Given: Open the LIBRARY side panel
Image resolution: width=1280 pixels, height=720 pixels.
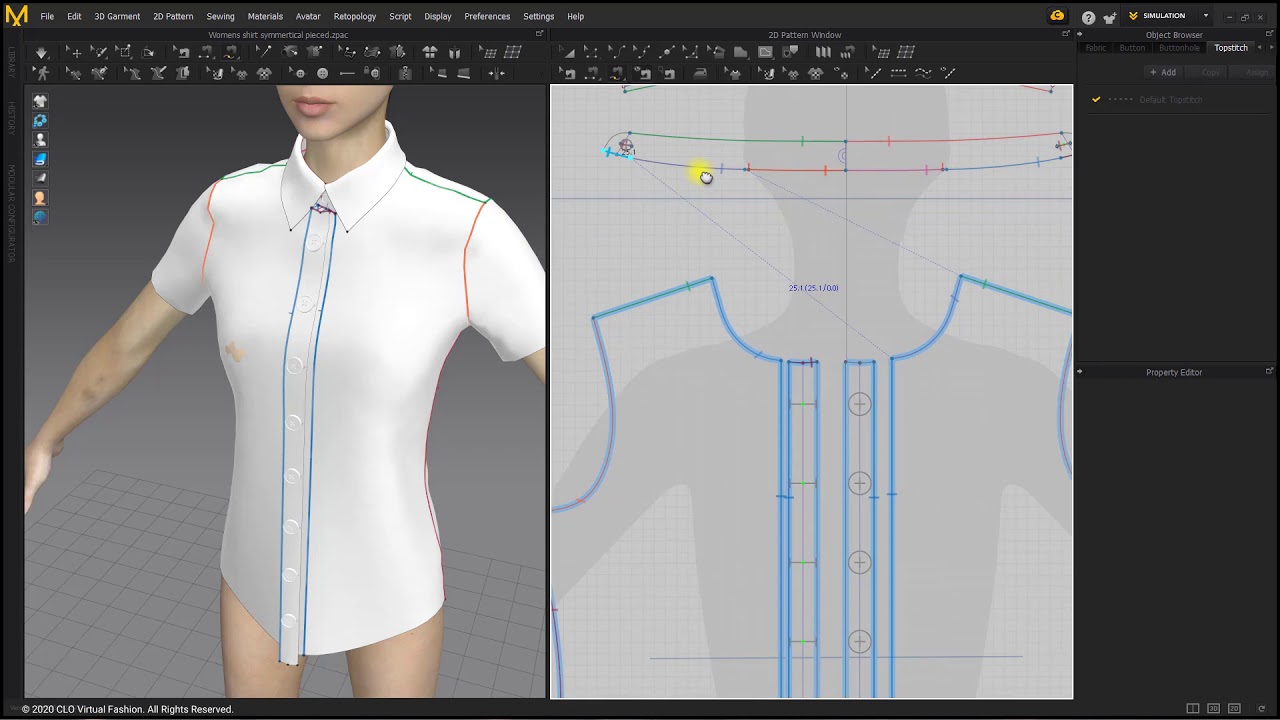Looking at the screenshot, I should [x=11, y=62].
